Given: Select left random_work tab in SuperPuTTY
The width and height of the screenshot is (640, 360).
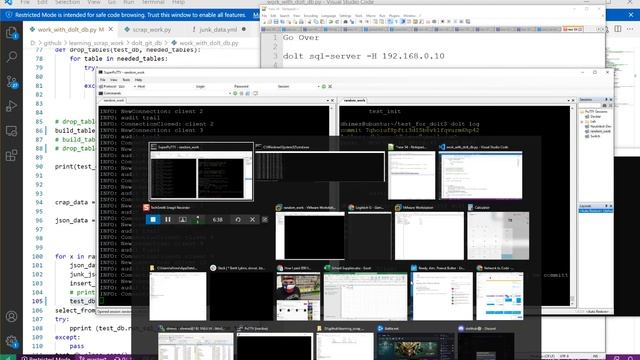Looking at the screenshot, I should 113,100.
